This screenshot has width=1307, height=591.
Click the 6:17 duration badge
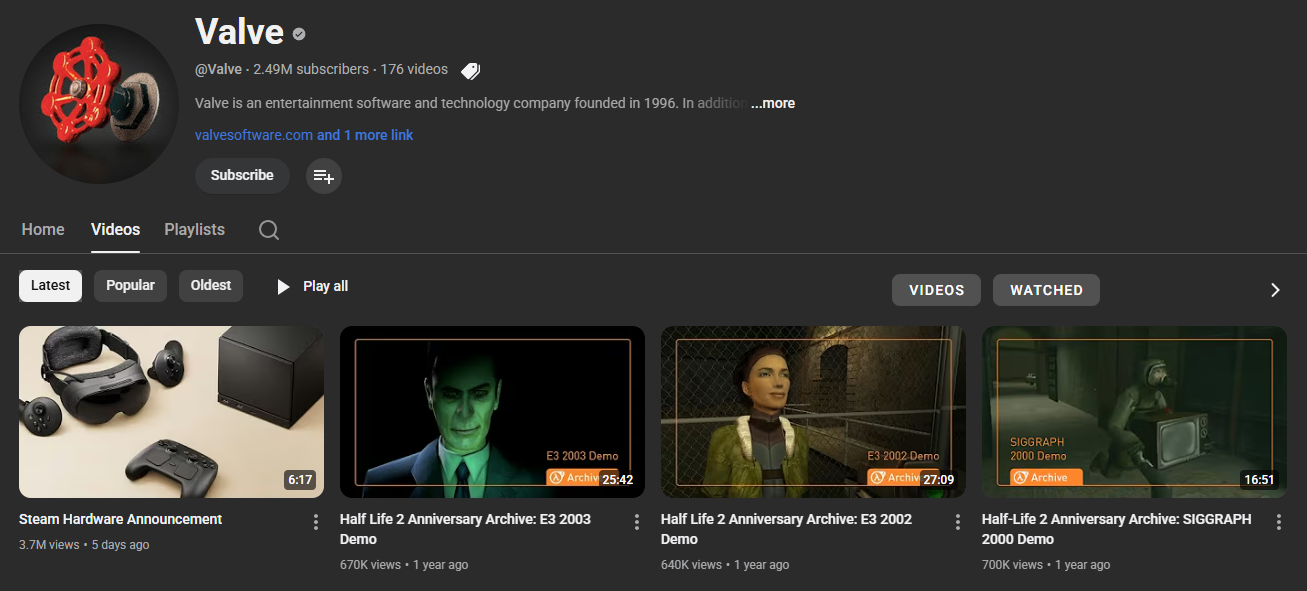(x=300, y=480)
